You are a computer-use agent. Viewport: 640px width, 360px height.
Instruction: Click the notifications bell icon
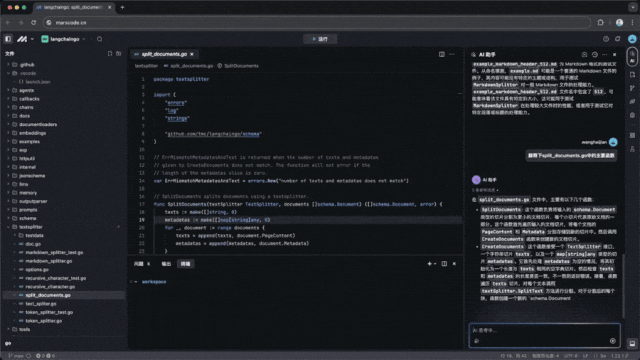[x=618, y=39]
